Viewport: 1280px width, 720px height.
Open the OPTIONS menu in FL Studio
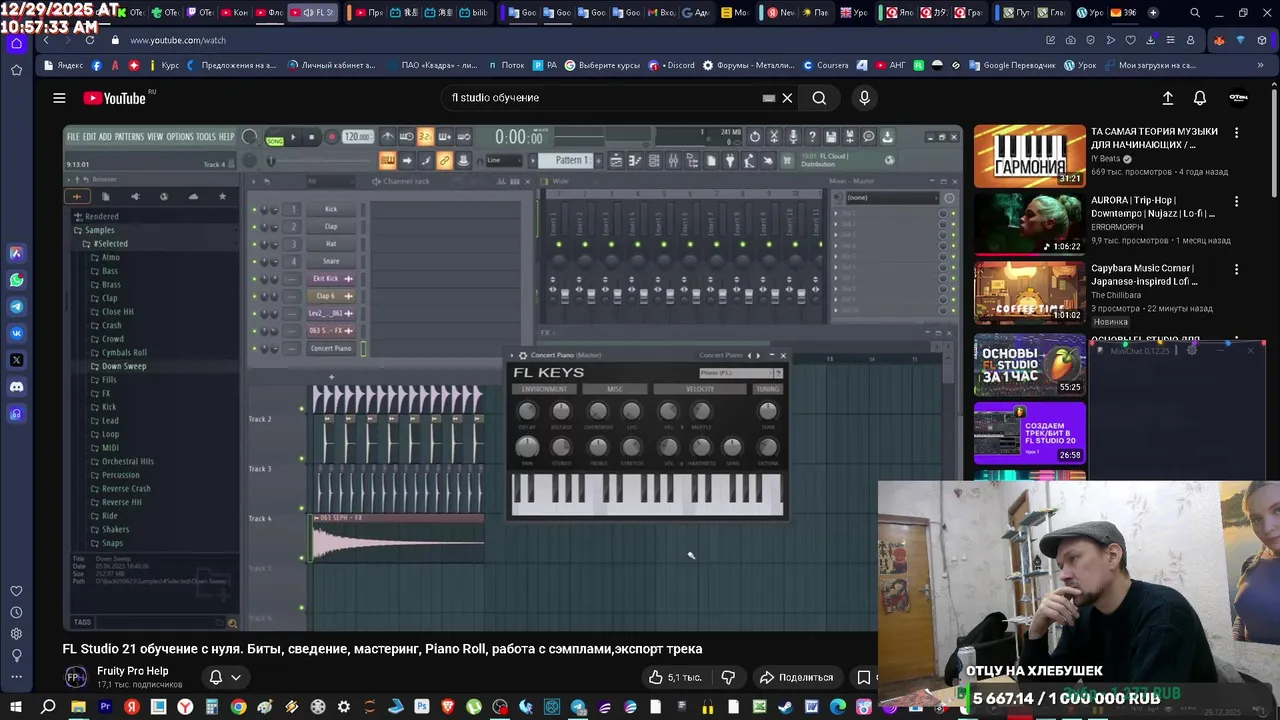tap(180, 137)
